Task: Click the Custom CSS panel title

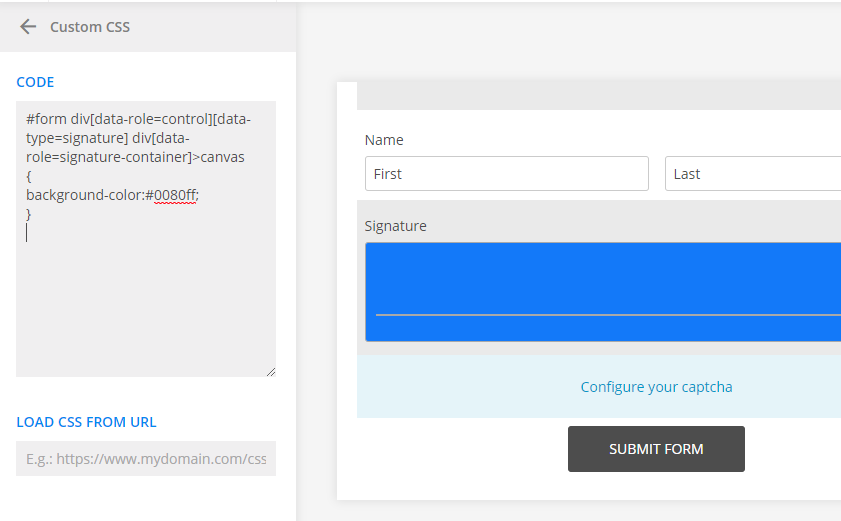Action: 90,27
